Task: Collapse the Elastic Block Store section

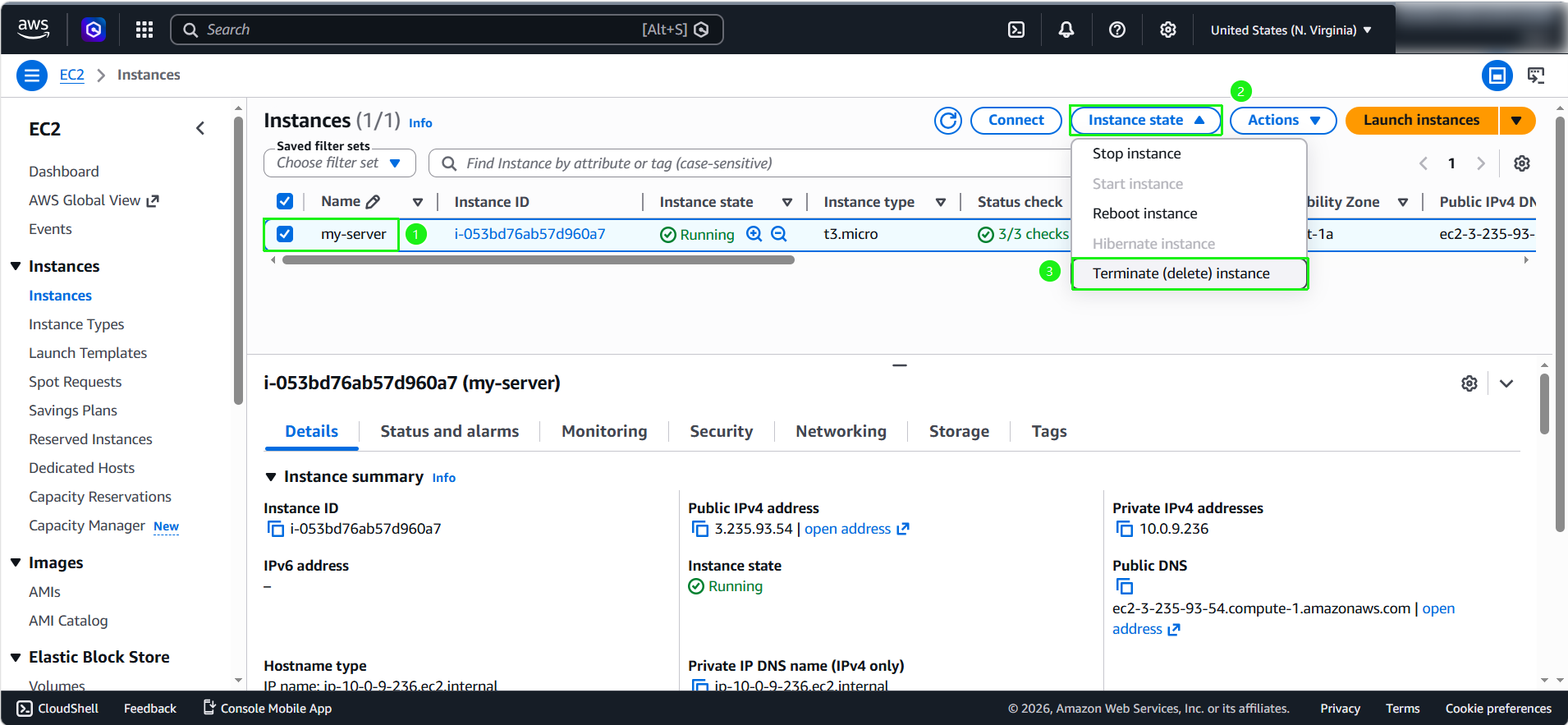Action: click(16, 657)
